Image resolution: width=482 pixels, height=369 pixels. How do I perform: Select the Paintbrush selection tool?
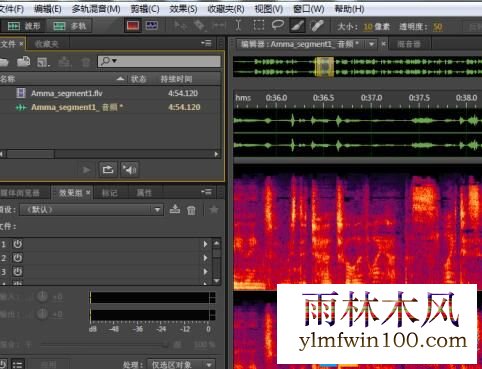[297, 26]
